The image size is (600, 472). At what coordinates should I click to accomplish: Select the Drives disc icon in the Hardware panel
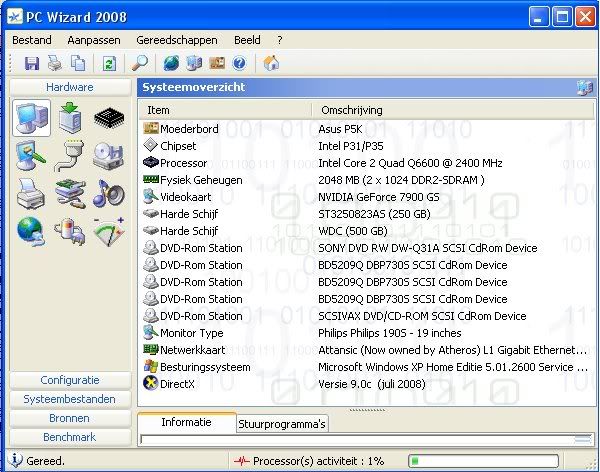pyautogui.click(x=109, y=156)
